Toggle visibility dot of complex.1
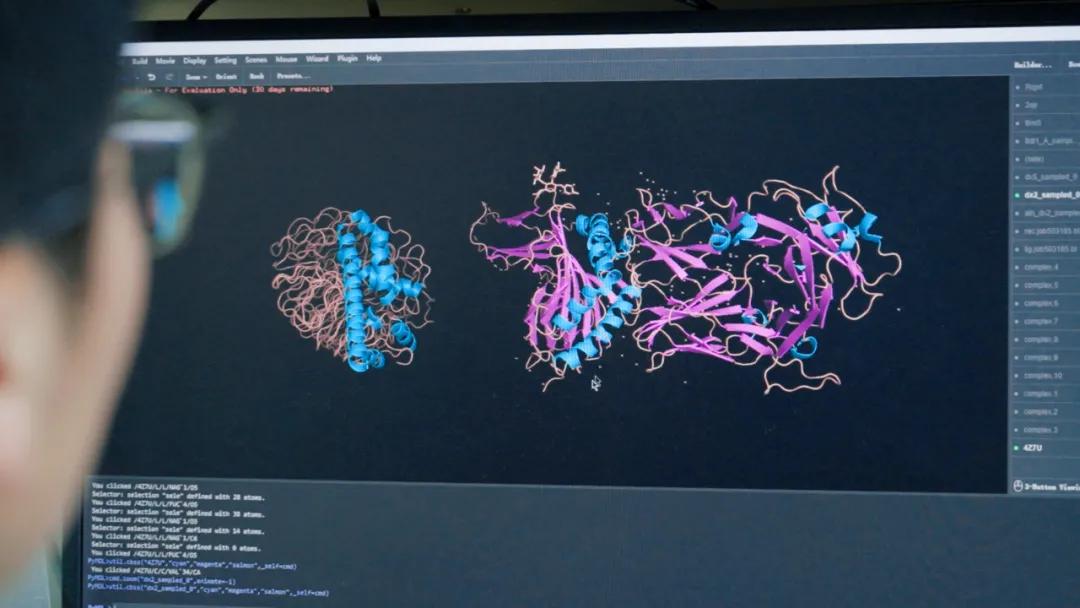This screenshot has width=1080, height=608. (1017, 394)
